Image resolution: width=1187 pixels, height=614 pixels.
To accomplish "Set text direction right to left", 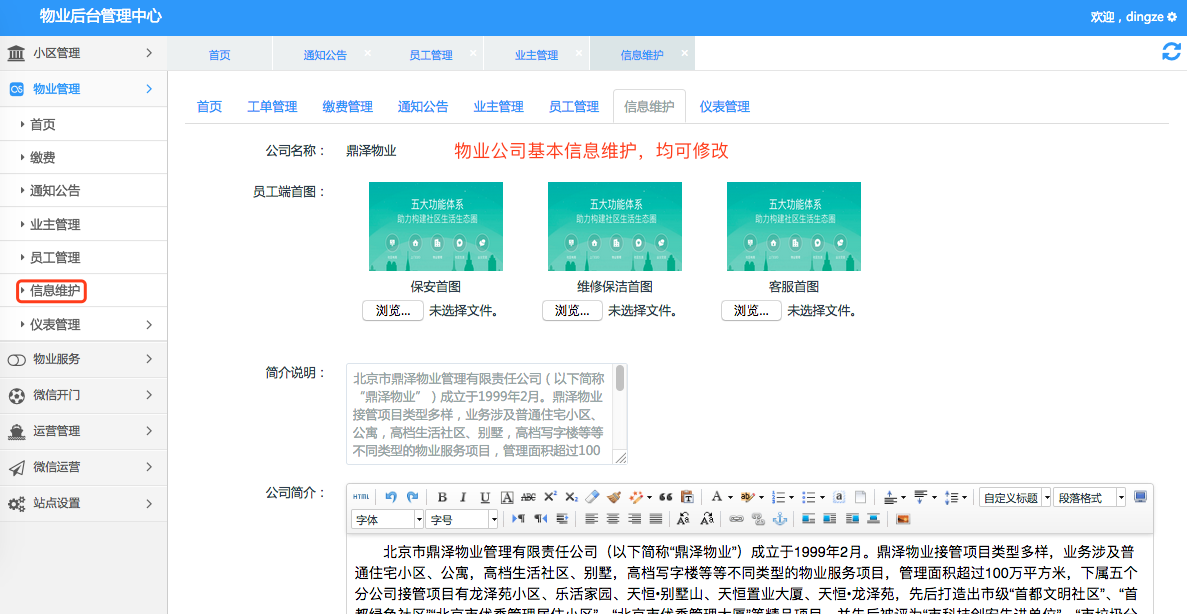I will point(540,519).
